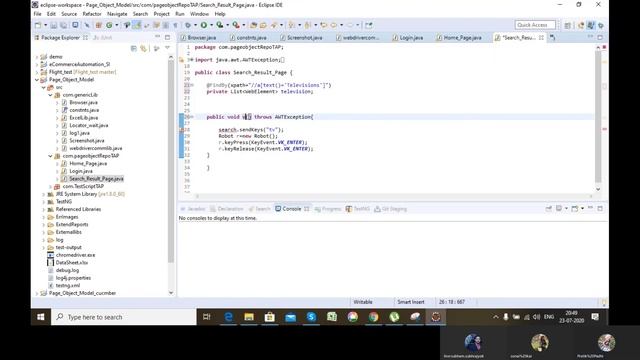Screen dimensions: 640x360
Task: Open the Project menu
Action: click(x=162, y=14)
